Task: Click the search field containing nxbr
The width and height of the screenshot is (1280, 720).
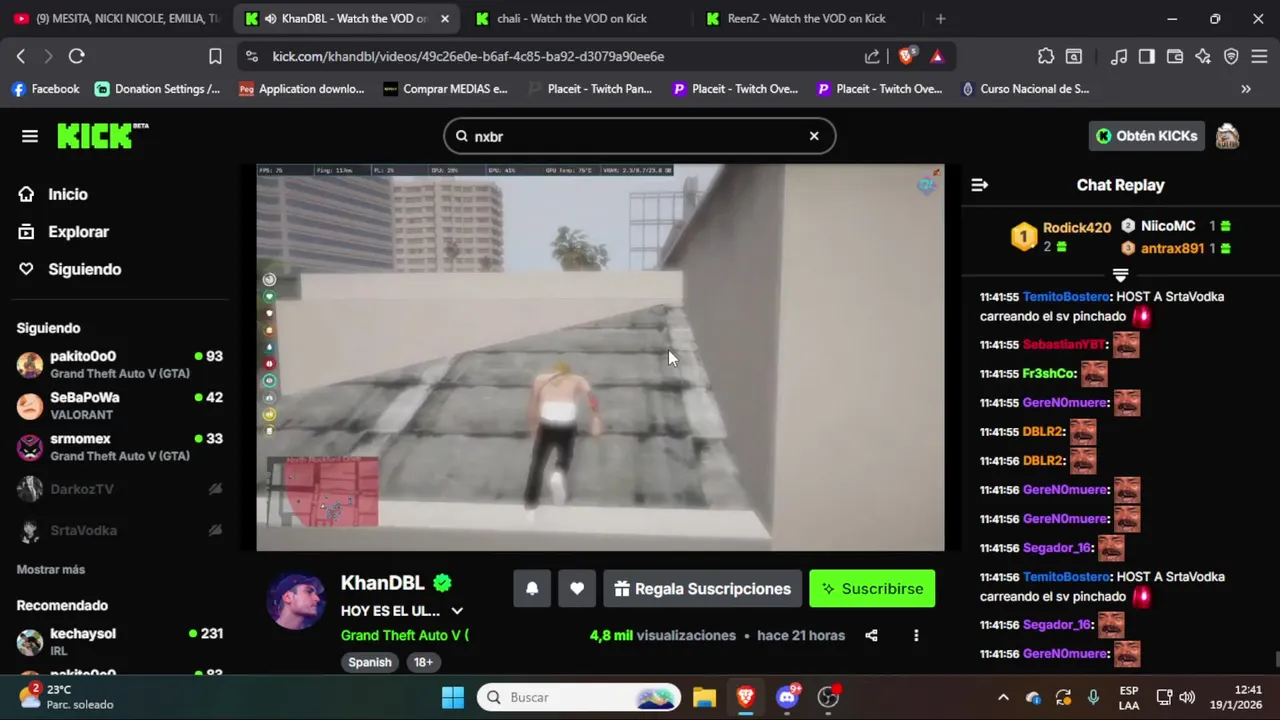Action: click(639, 136)
